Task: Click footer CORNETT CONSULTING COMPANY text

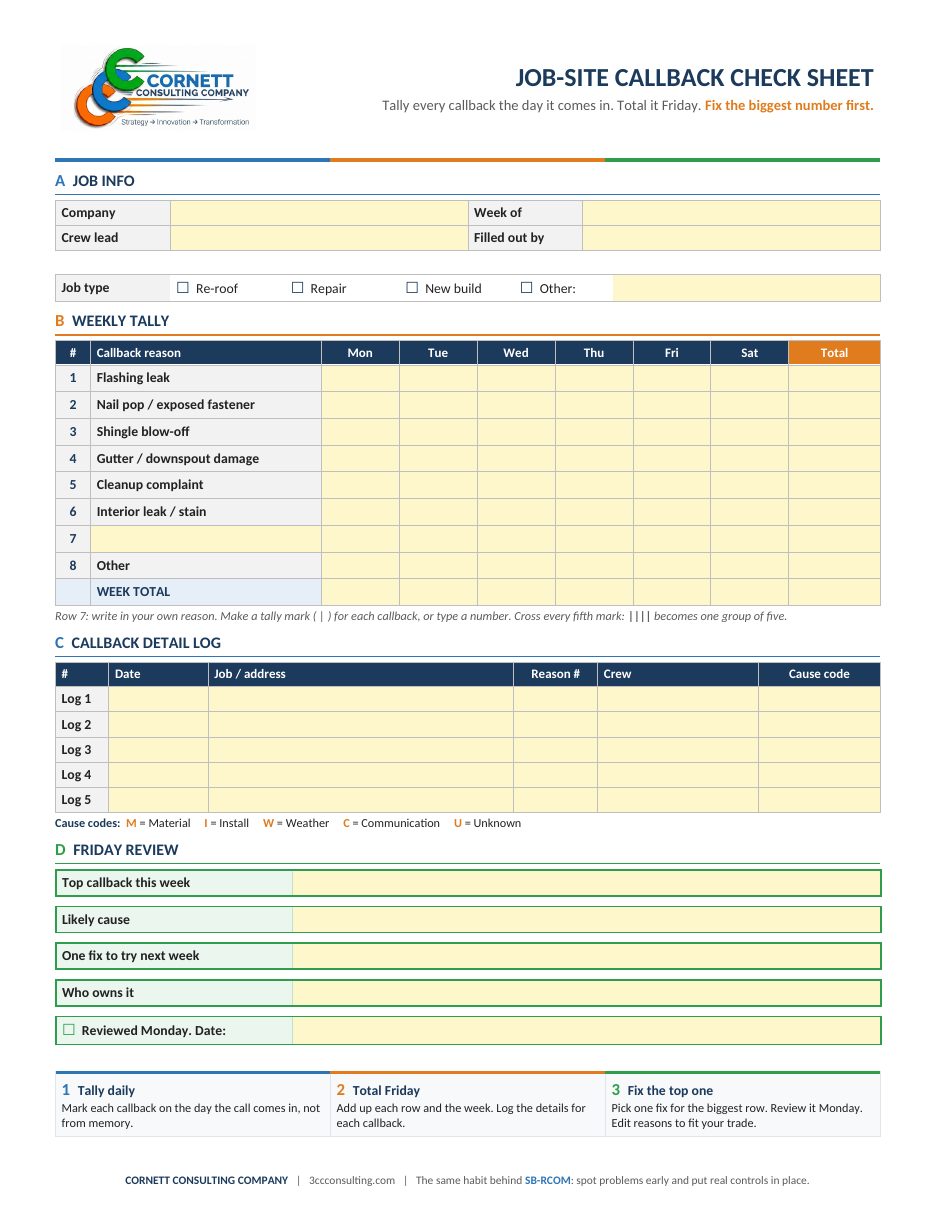Action: (x=206, y=1180)
